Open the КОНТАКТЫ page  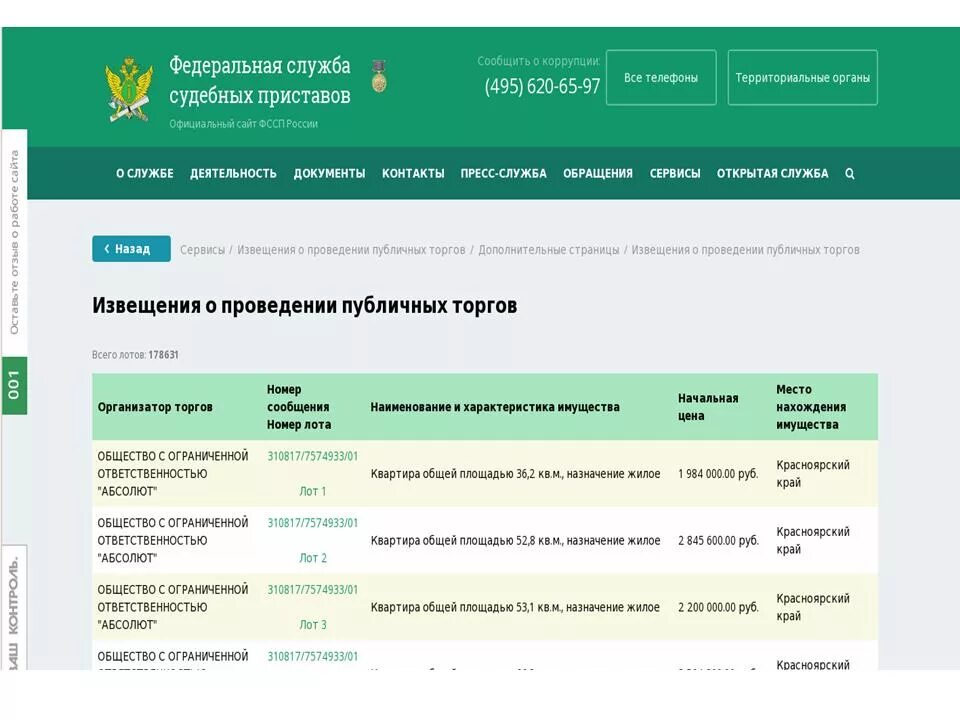[413, 173]
